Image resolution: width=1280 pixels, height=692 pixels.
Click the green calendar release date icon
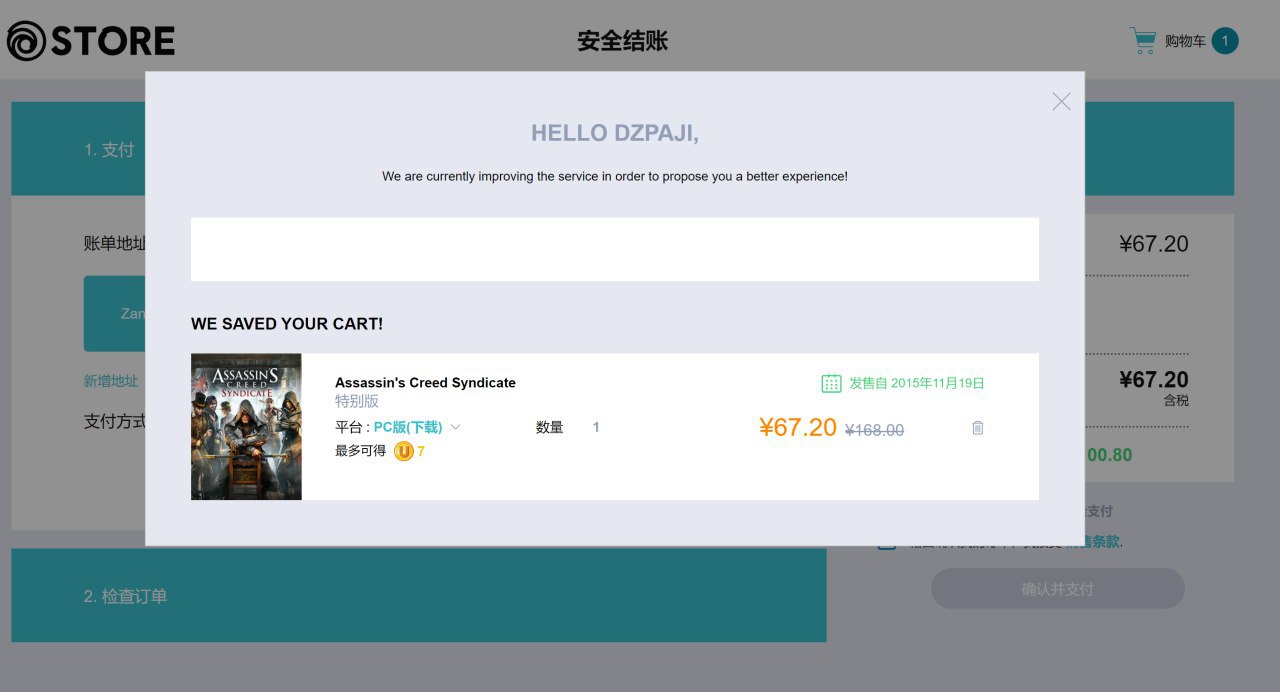click(x=831, y=383)
